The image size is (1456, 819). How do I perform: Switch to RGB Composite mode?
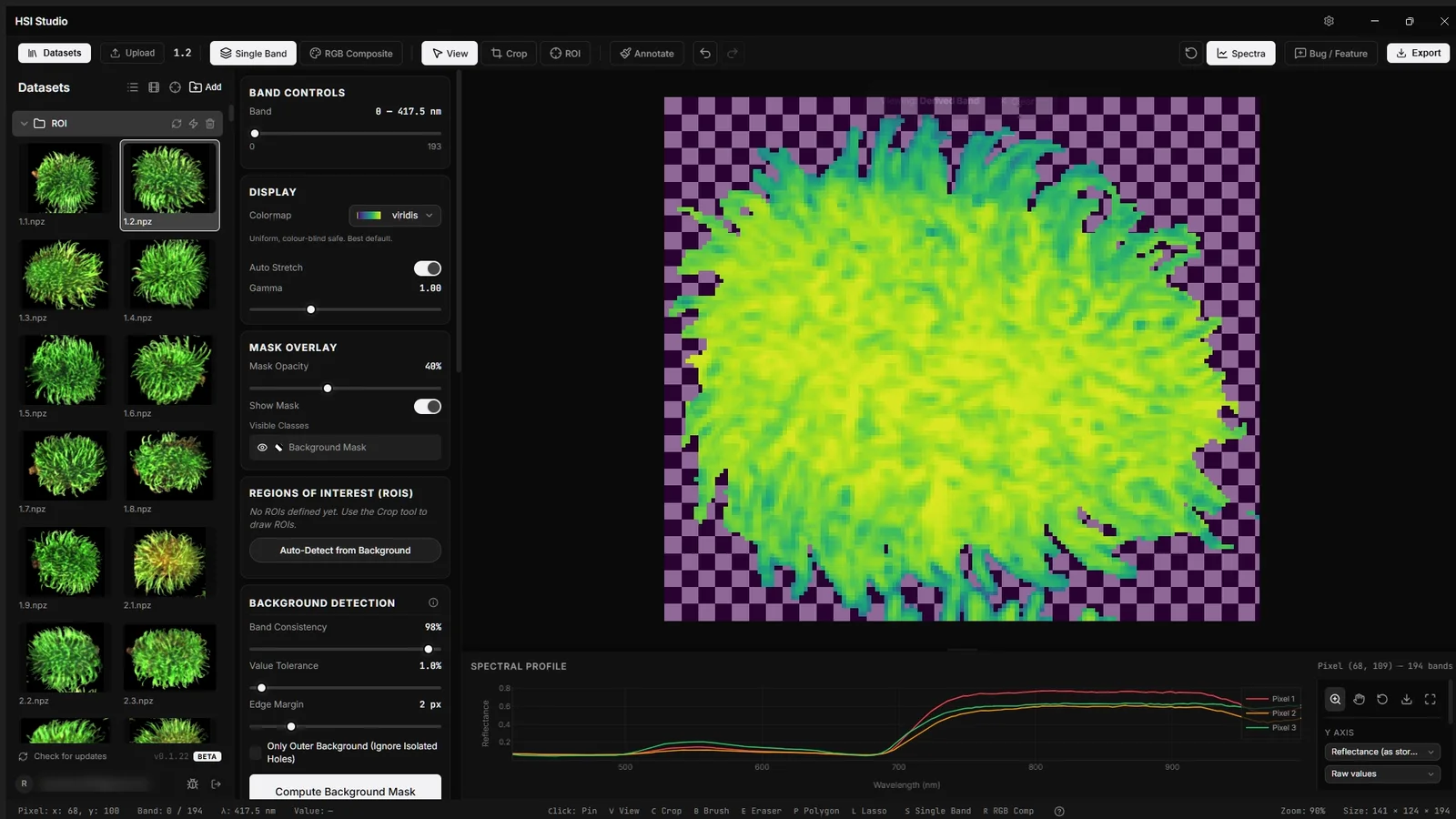click(351, 53)
